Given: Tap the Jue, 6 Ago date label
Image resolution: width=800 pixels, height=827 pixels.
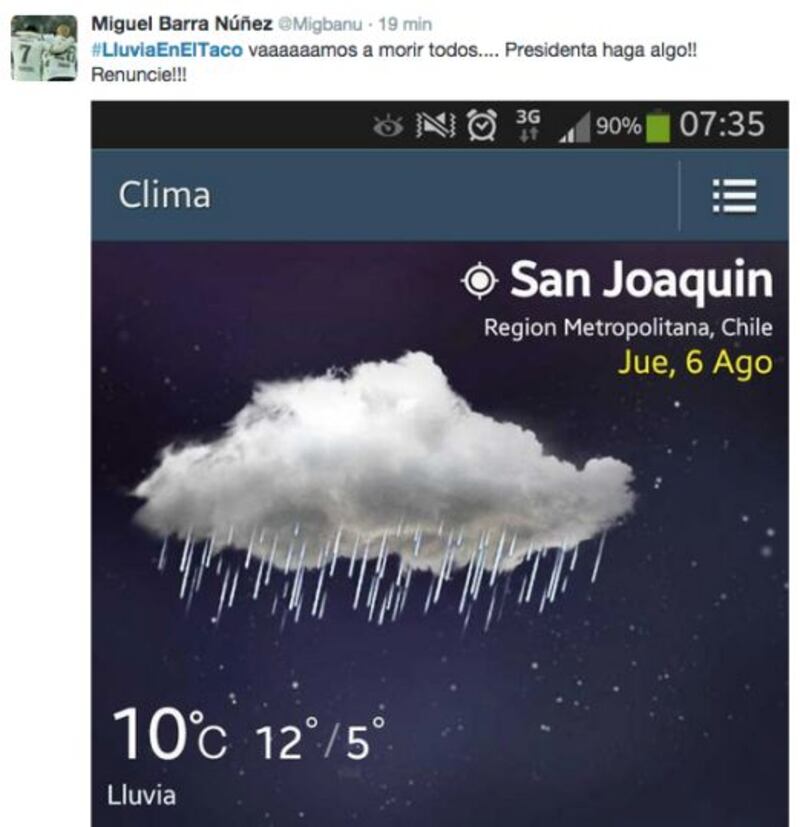Looking at the screenshot, I should click(x=695, y=363).
